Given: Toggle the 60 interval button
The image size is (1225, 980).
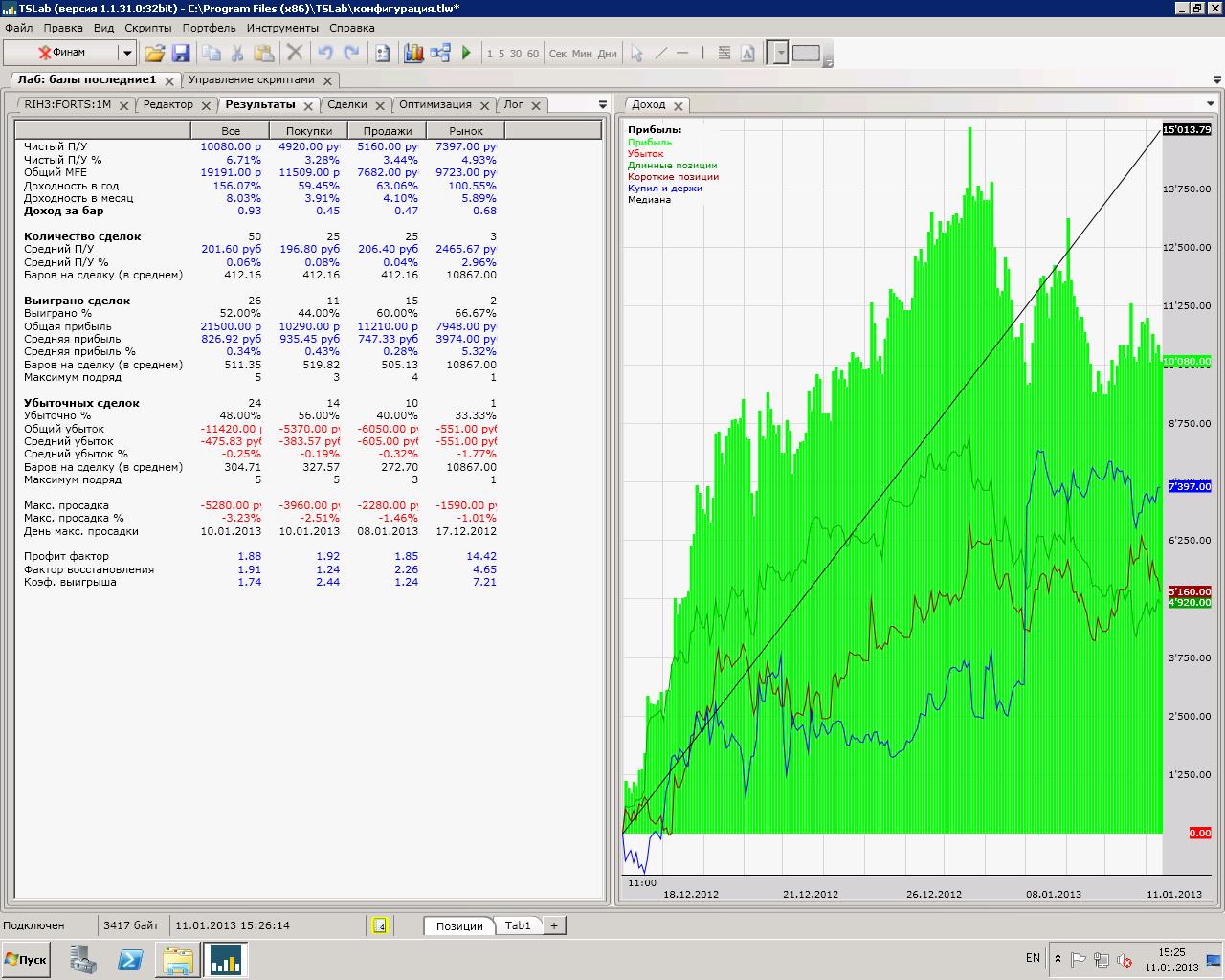Looking at the screenshot, I should pos(533,54).
